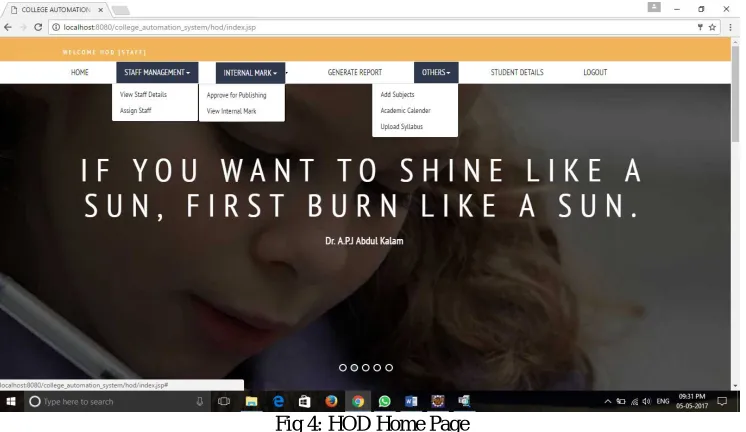Collapse the Internal Mark dropdown
The image size is (746, 432).
point(250,73)
